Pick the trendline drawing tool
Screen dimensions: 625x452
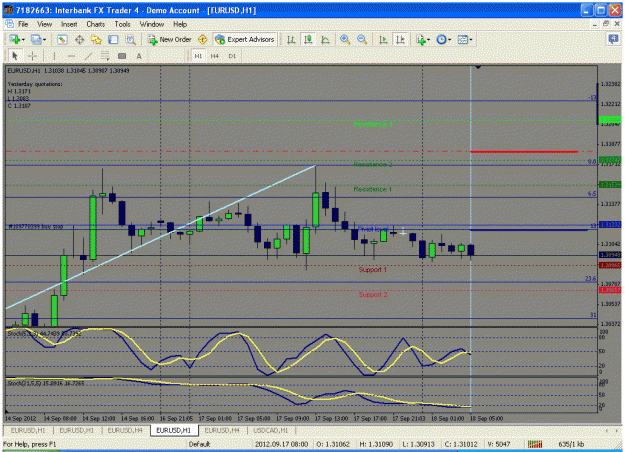pos(88,56)
